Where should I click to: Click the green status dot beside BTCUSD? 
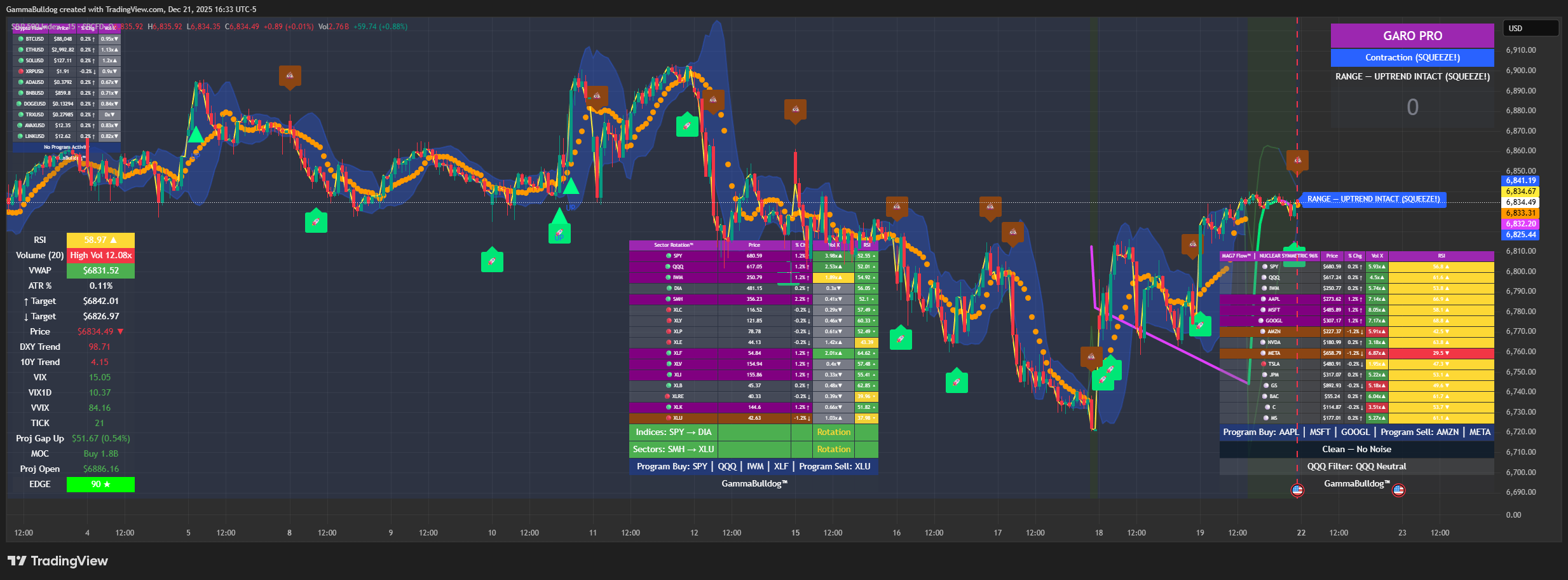(21, 39)
